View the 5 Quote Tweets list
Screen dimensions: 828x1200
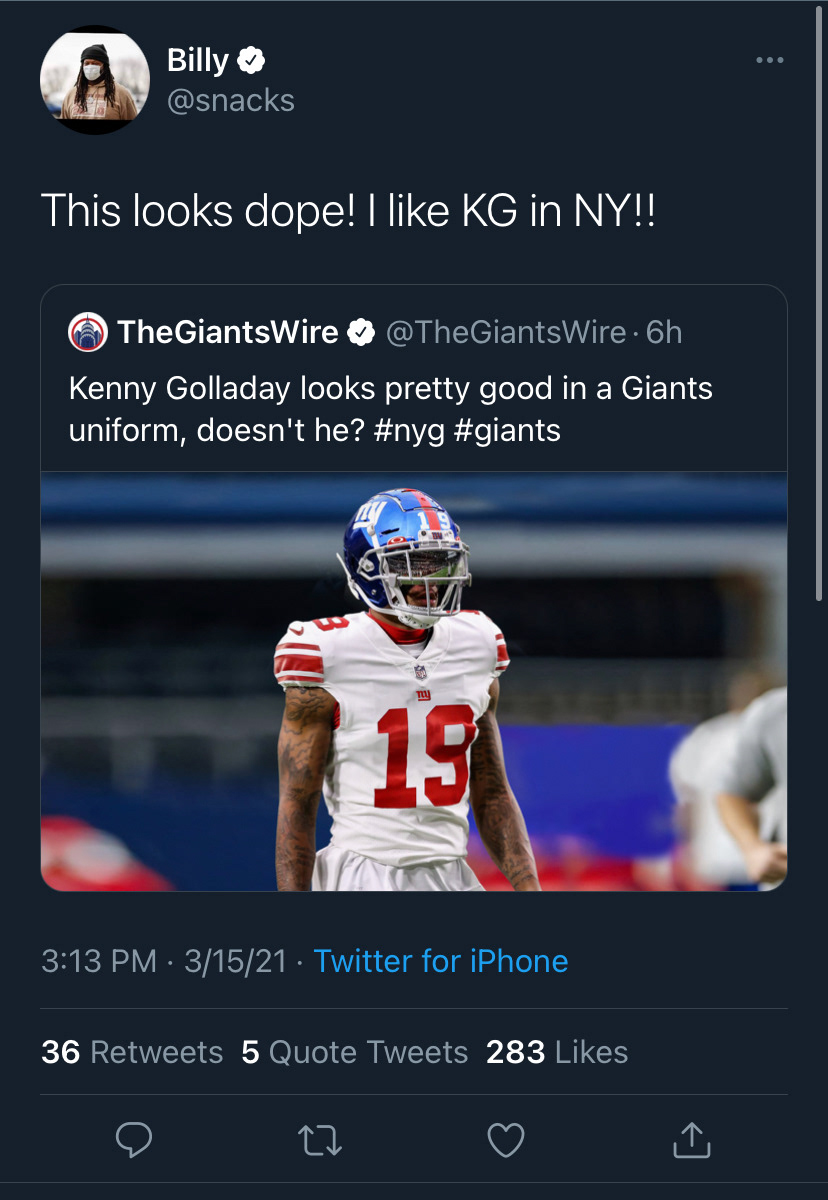[x=355, y=1052]
